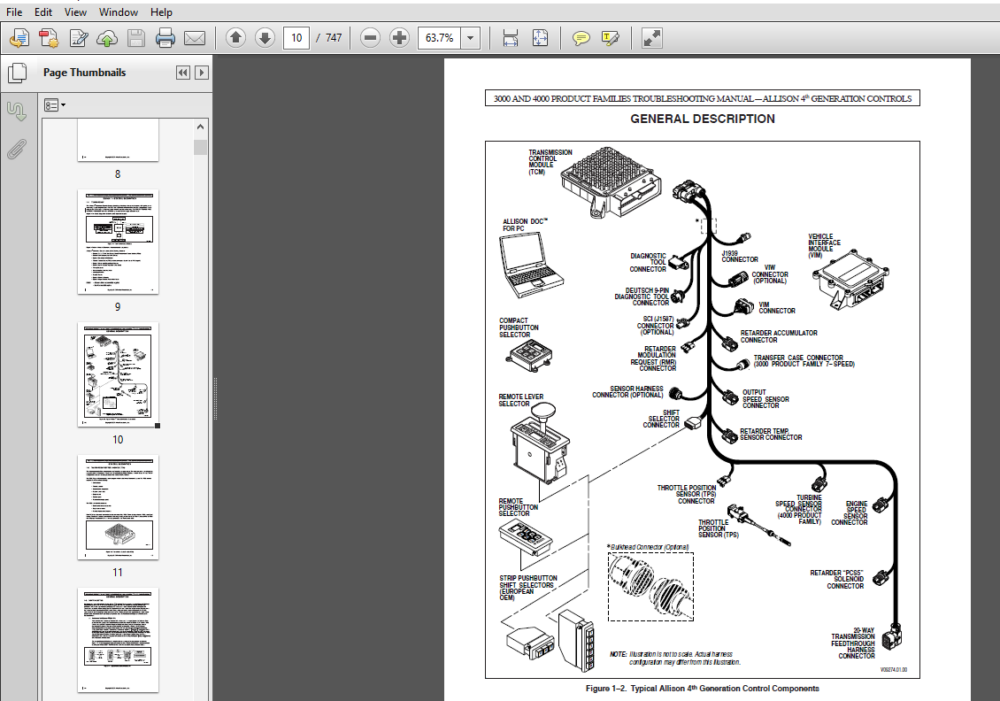Click the 'Page Thumbnails' panel title
The width and height of the screenshot is (1000, 701).
(x=84, y=73)
